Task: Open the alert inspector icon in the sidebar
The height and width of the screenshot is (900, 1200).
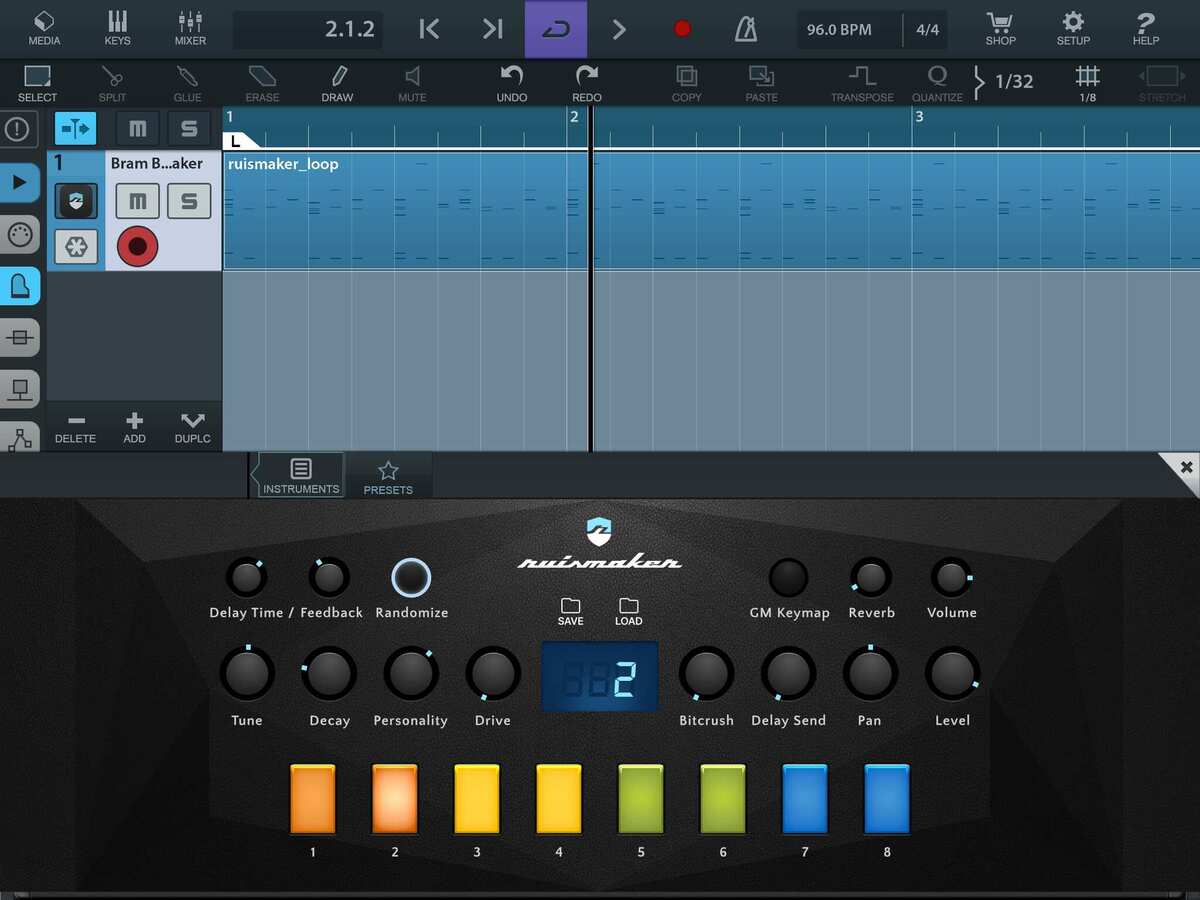Action: coord(19,128)
